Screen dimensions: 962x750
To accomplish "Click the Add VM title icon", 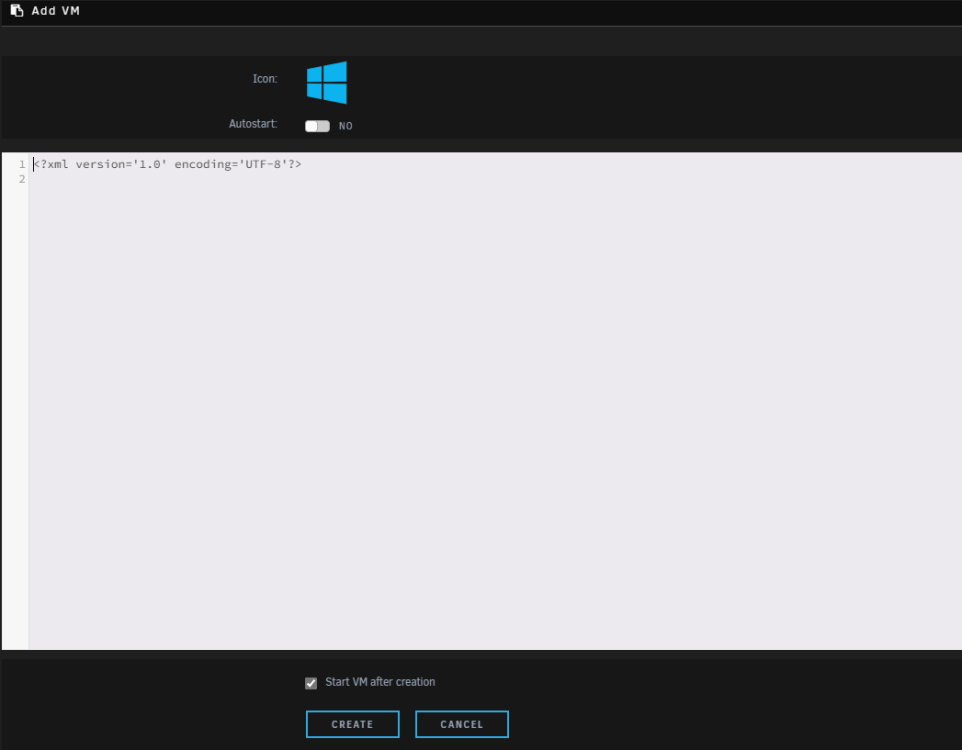I will click(x=17, y=10).
